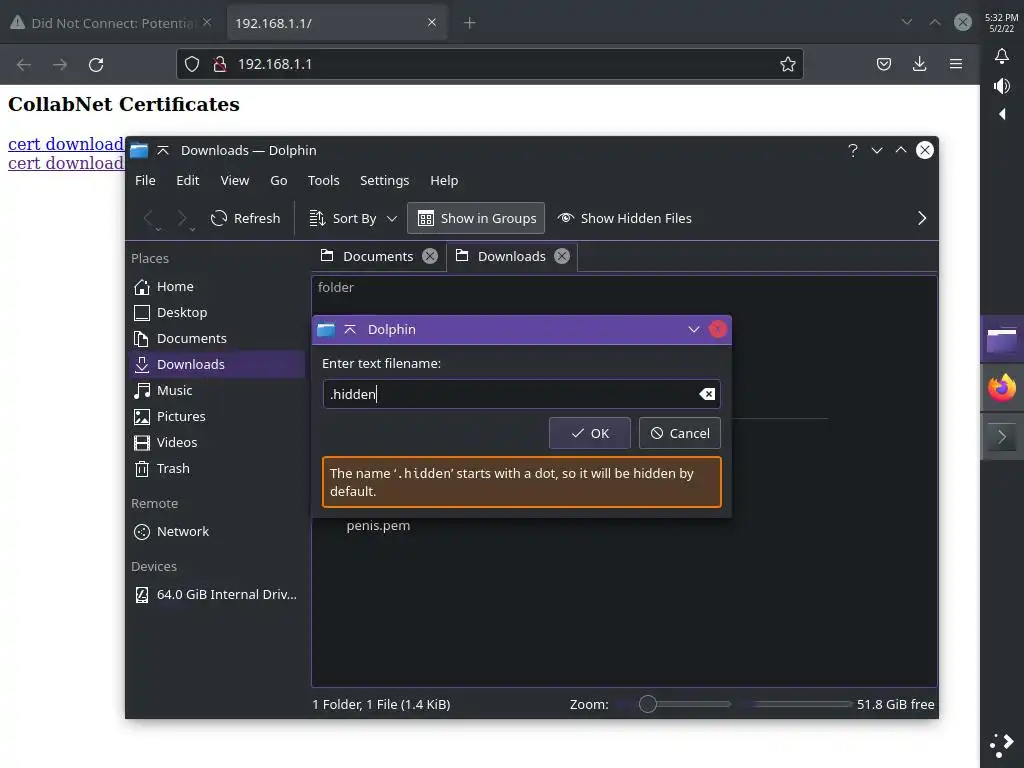Open Pocket save icon in Firefox
The width and height of the screenshot is (1024, 768).
884,64
